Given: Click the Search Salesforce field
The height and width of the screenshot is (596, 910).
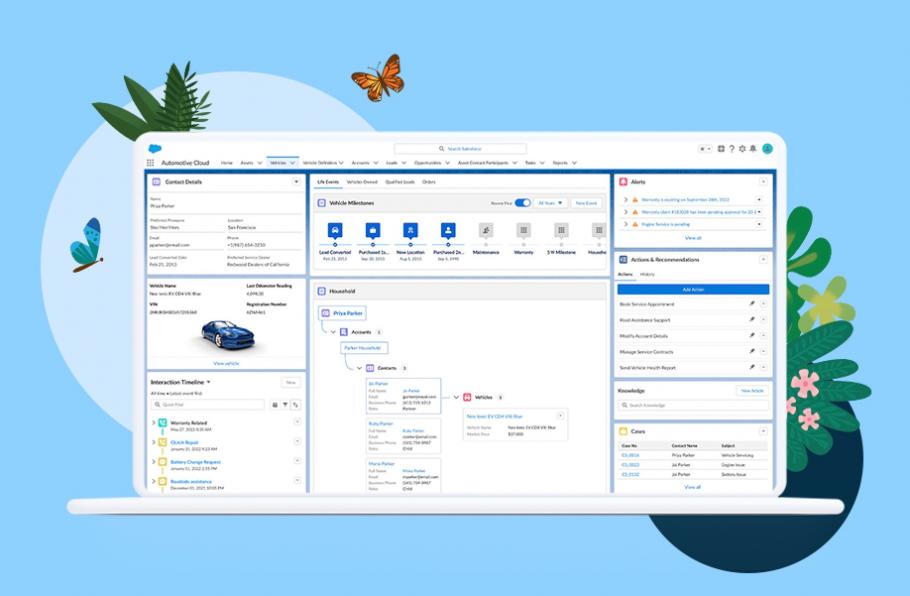Looking at the screenshot, I should [460, 149].
